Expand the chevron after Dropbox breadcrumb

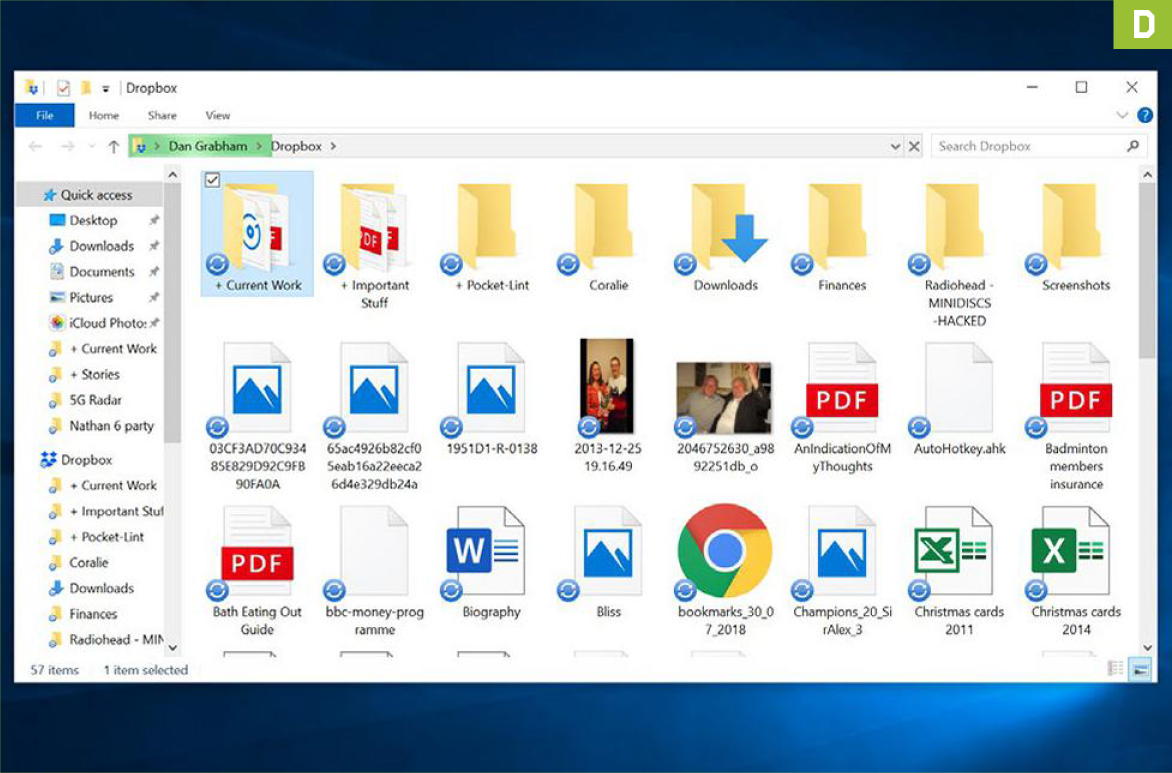click(333, 147)
